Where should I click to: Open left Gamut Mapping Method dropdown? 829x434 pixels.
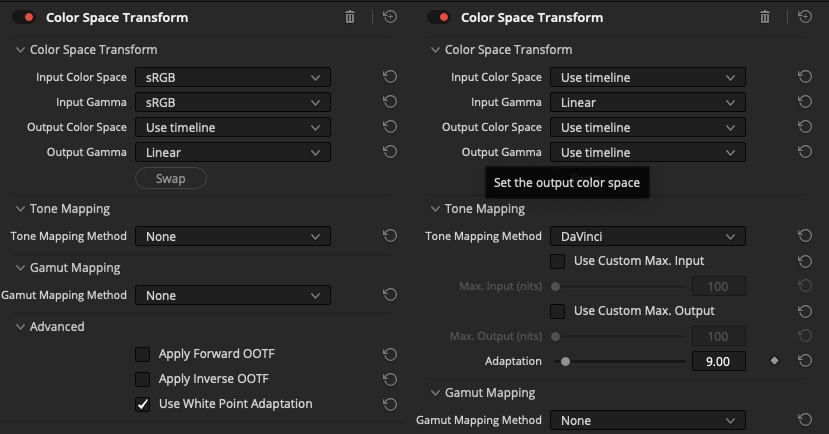point(233,295)
